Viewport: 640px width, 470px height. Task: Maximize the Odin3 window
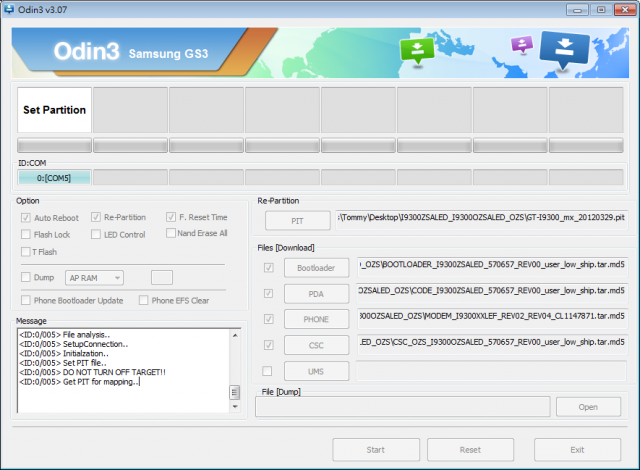601,10
